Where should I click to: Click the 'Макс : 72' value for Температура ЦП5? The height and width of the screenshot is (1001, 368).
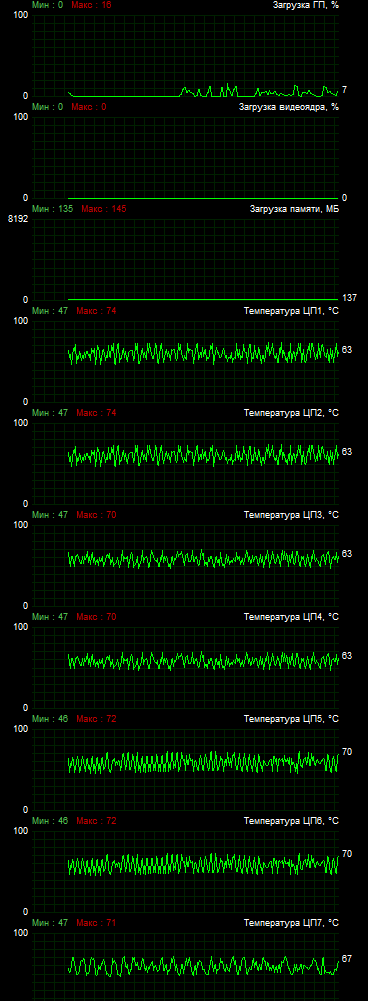coord(96,719)
